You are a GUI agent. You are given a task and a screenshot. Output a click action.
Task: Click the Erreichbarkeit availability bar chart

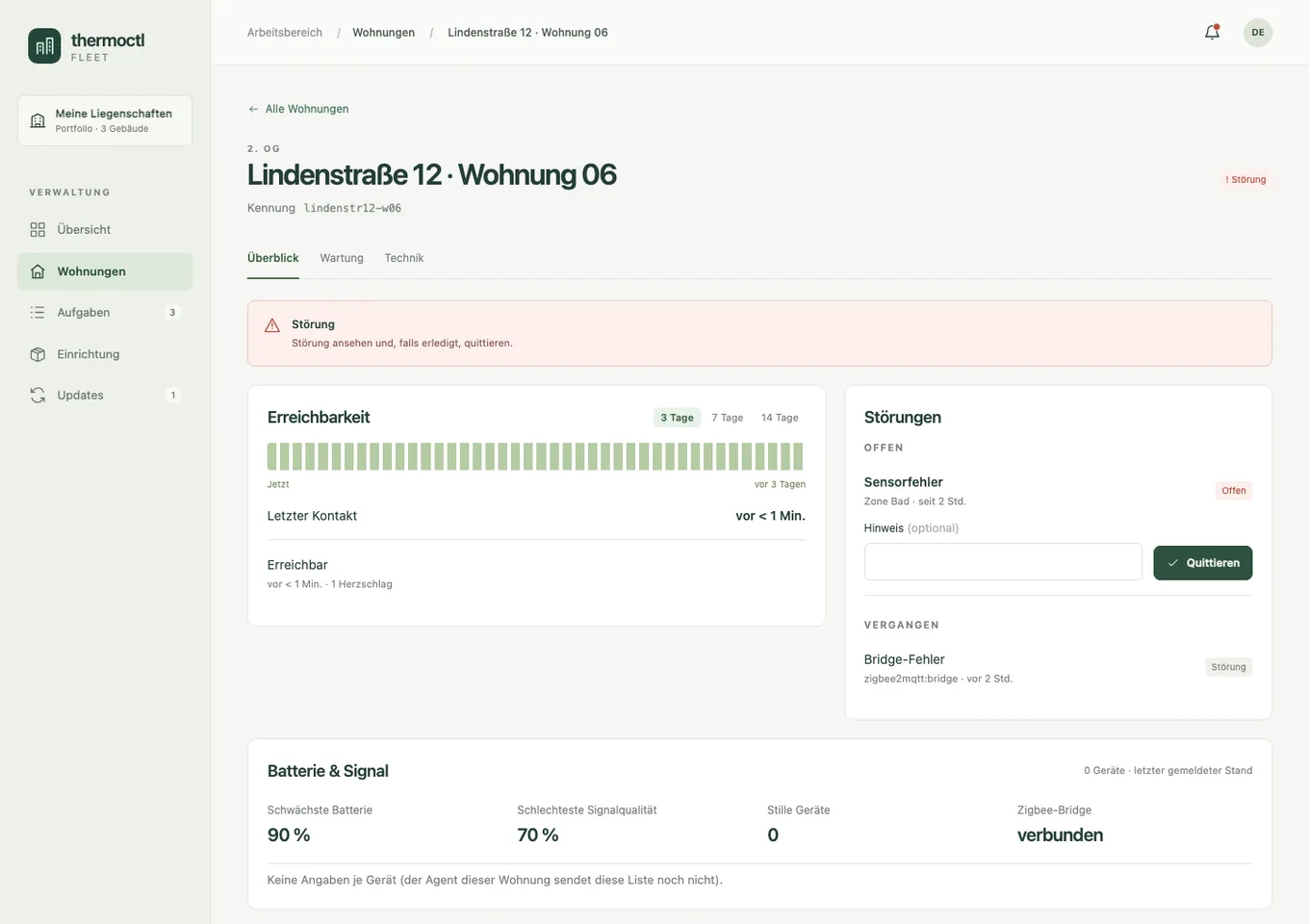click(x=535, y=456)
